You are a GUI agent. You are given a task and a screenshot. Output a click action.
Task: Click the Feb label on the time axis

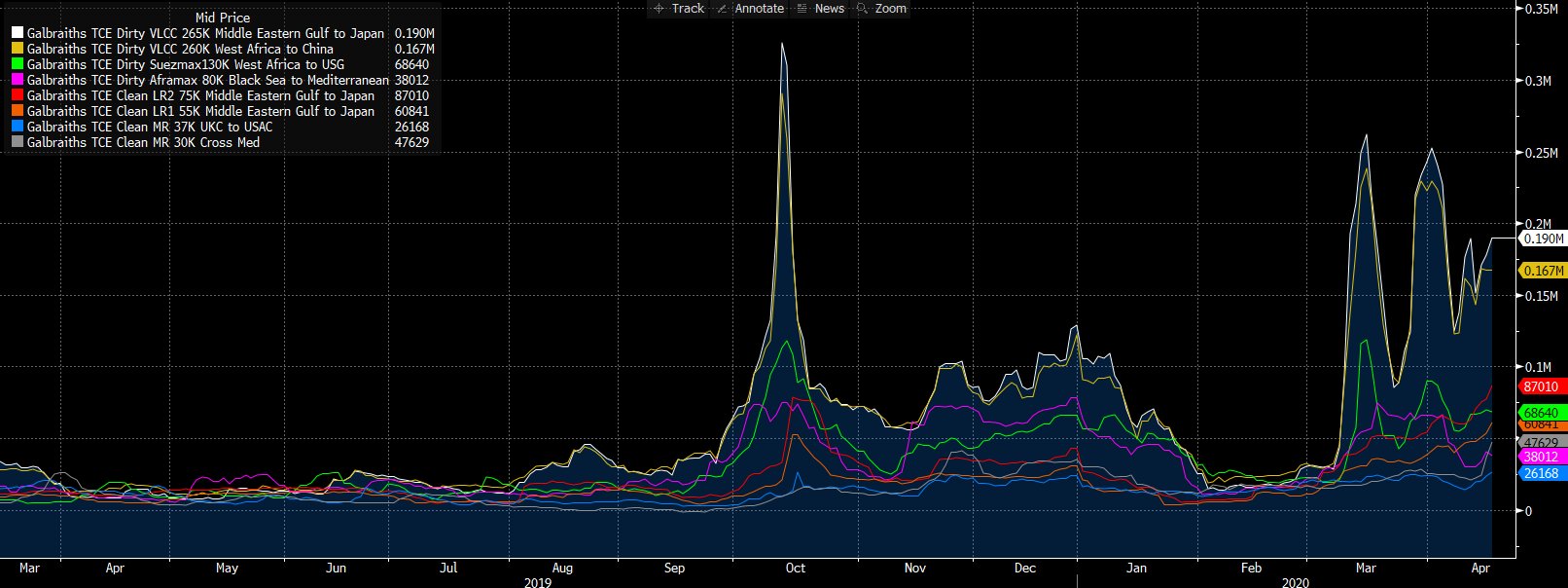click(1251, 568)
